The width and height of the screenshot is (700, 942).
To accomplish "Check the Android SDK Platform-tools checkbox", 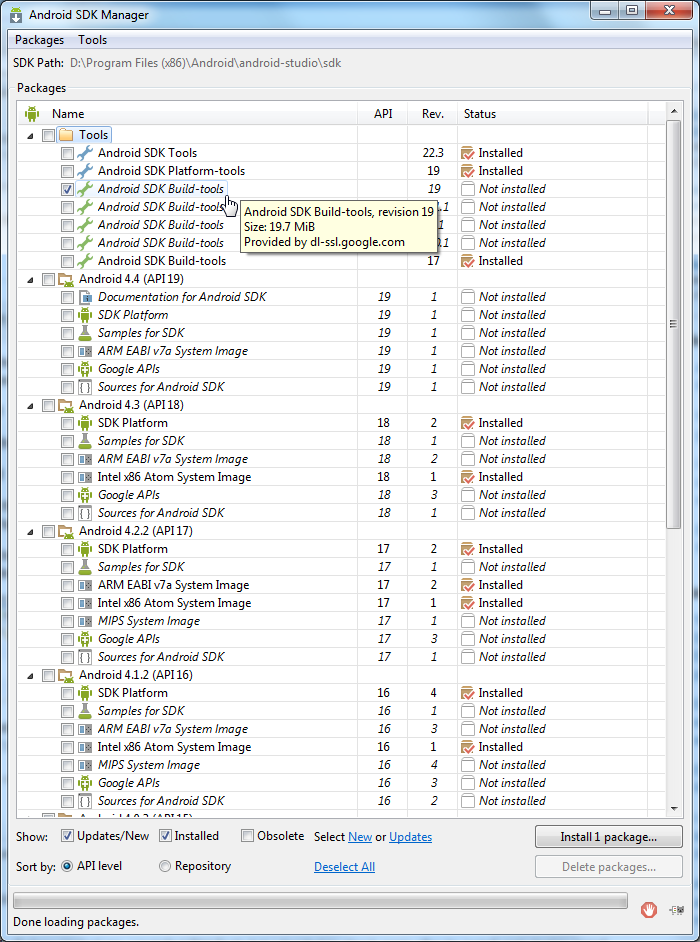I will click(67, 171).
